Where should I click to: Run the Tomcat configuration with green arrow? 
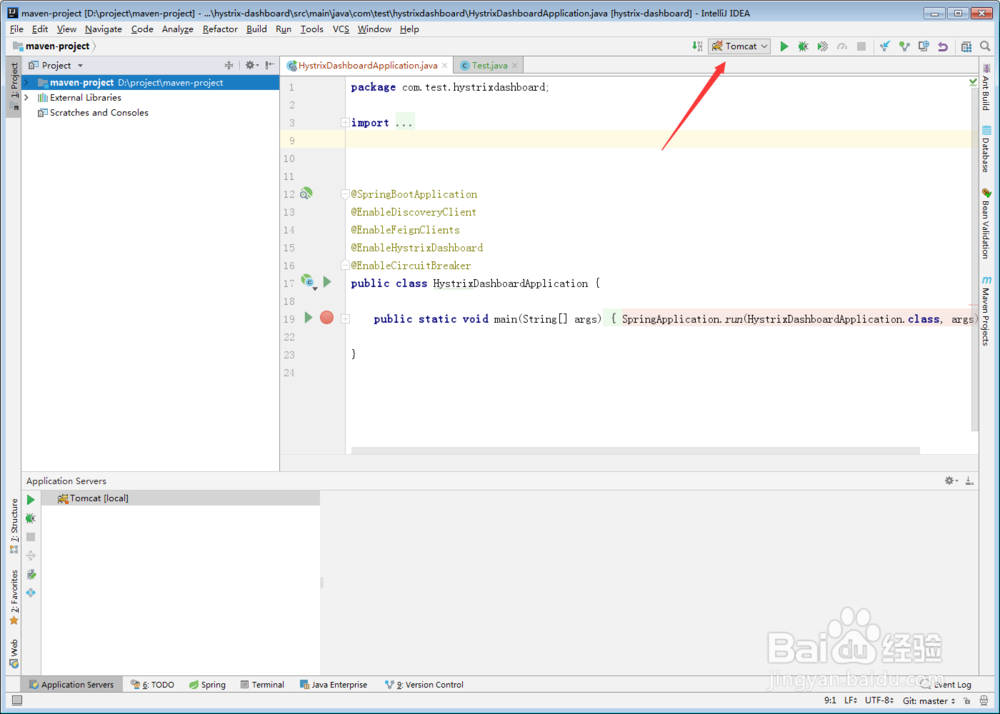tap(784, 46)
